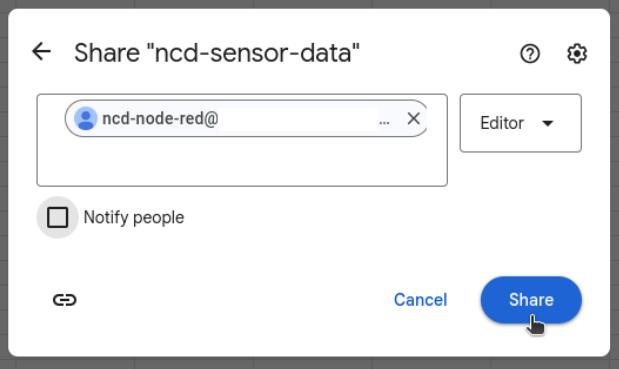Viewport: 619px width, 369px height.
Task: Click the dropdown caret beside Editor
Action: point(548,124)
